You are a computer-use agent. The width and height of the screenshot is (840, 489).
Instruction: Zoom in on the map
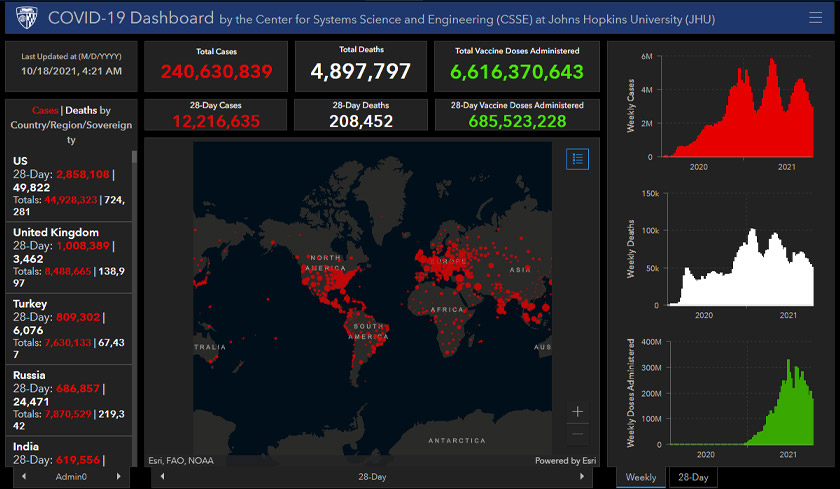click(577, 411)
